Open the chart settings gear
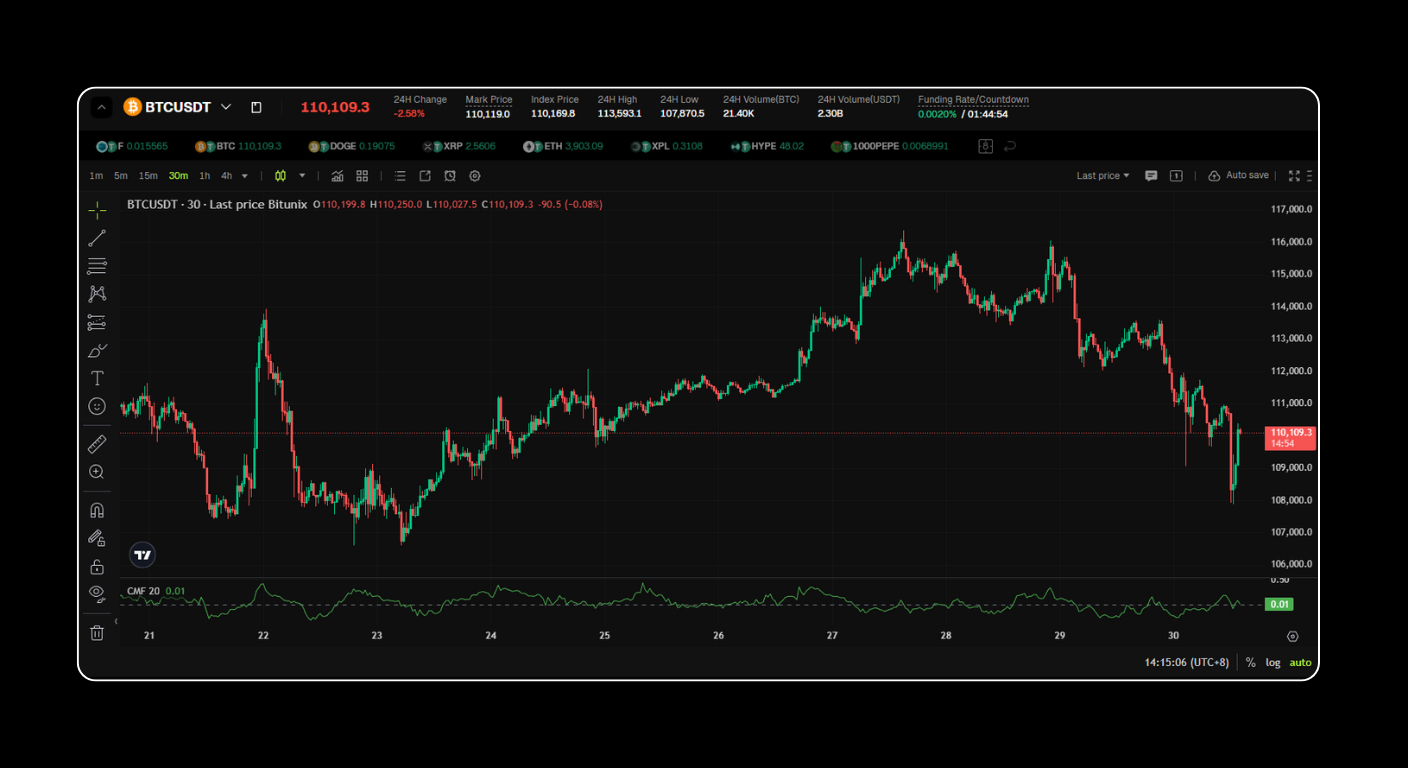 [x=474, y=175]
